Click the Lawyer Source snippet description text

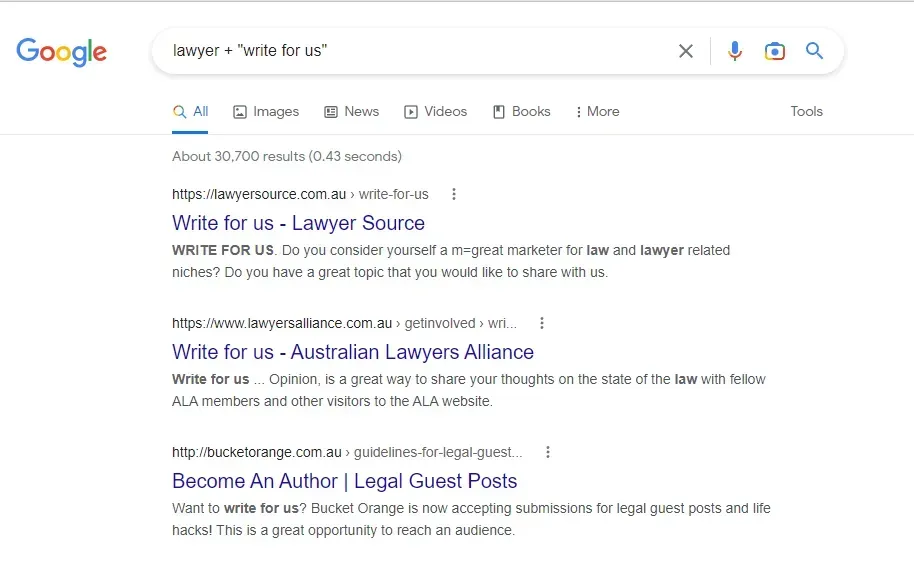click(x=451, y=261)
